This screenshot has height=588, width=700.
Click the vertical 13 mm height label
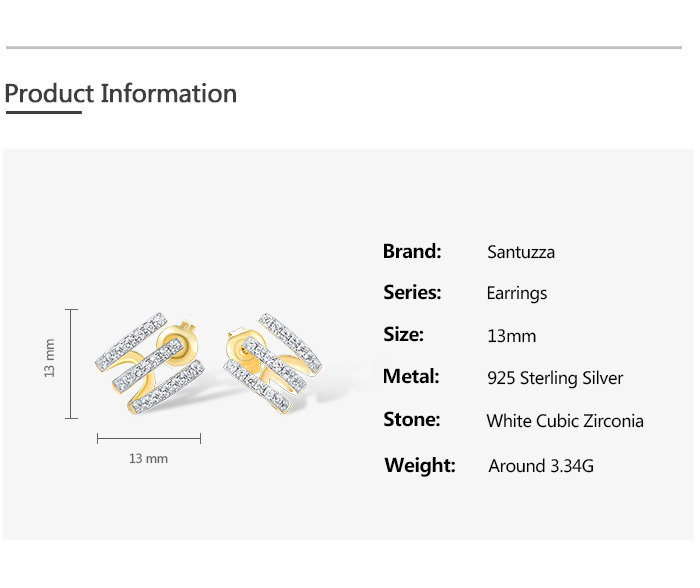[50, 358]
